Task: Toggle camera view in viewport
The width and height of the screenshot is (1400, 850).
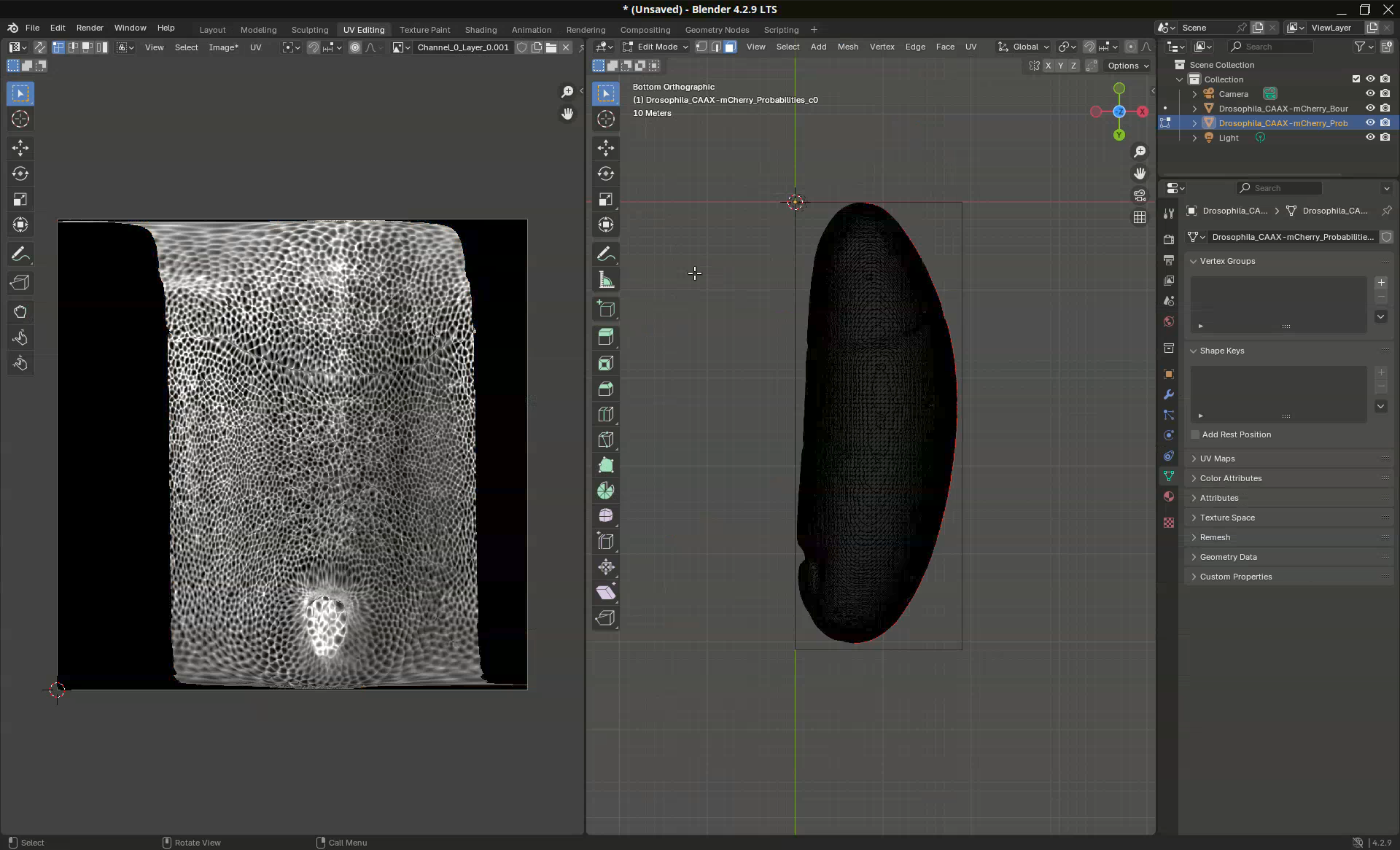Action: pyautogui.click(x=1139, y=195)
